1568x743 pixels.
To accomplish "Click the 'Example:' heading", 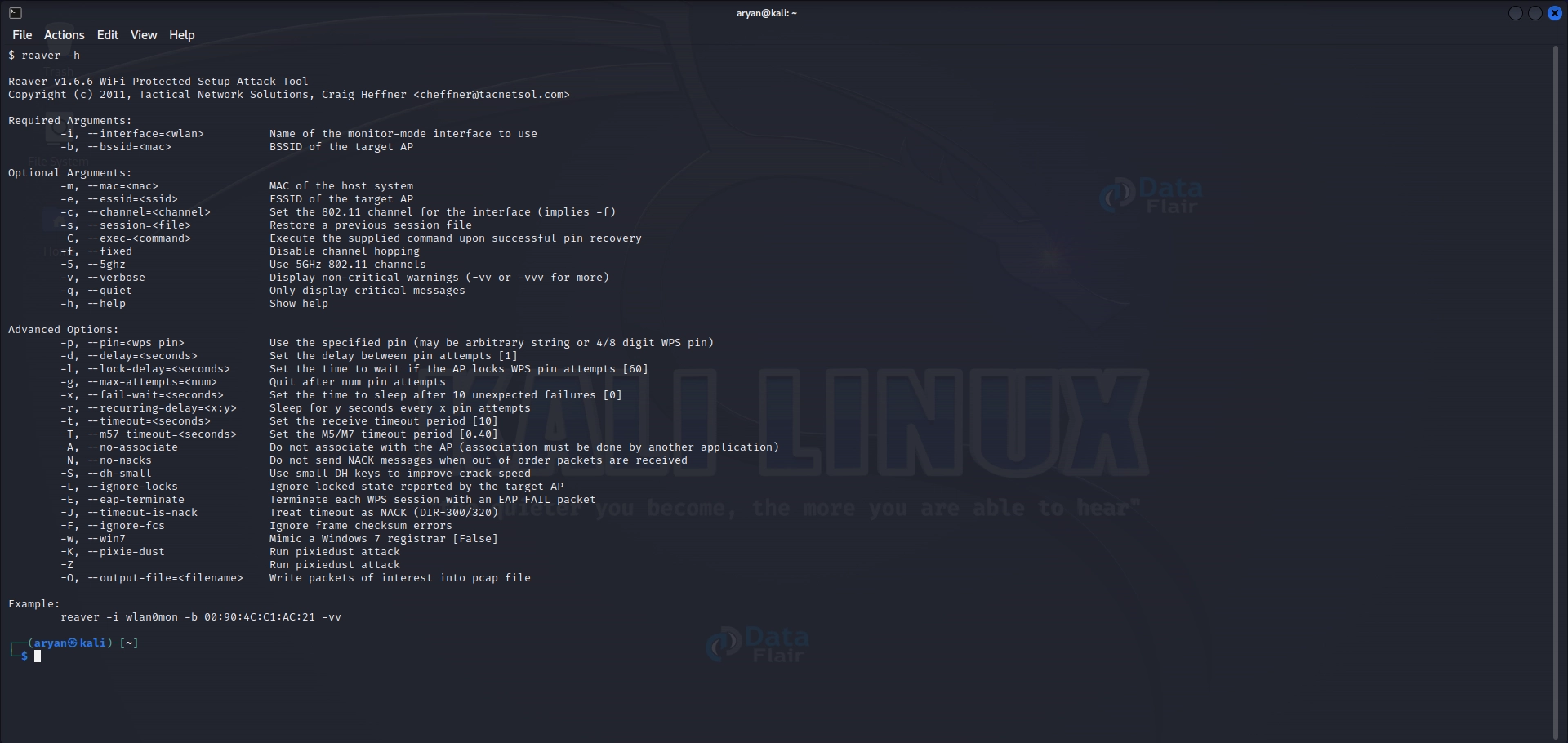I will point(34,604).
